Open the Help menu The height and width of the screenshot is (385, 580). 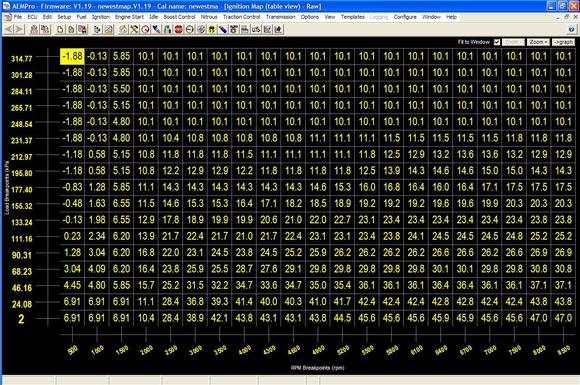[x=451, y=17]
